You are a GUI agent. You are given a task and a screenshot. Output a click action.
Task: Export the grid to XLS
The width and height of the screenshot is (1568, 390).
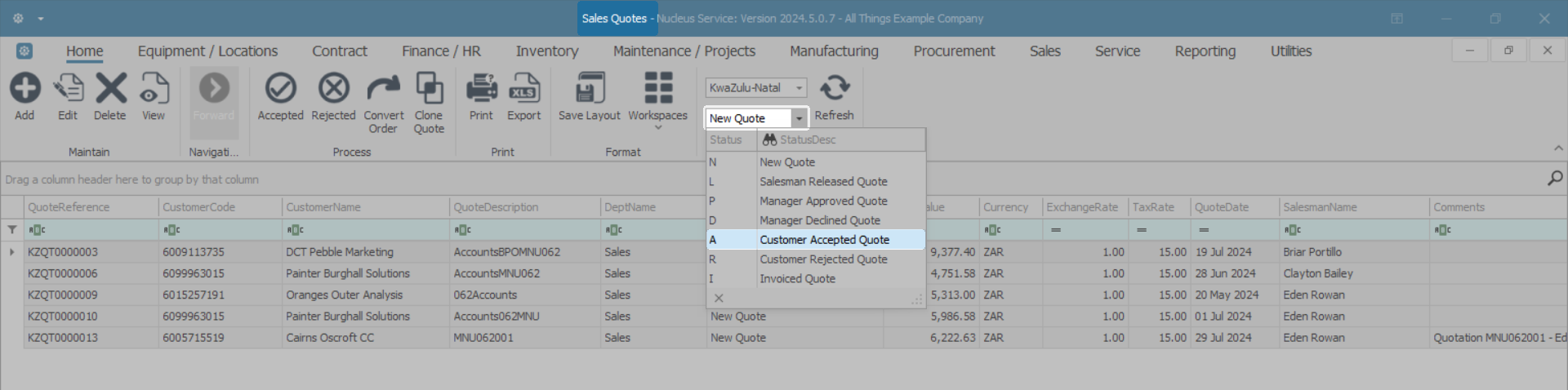[x=523, y=88]
